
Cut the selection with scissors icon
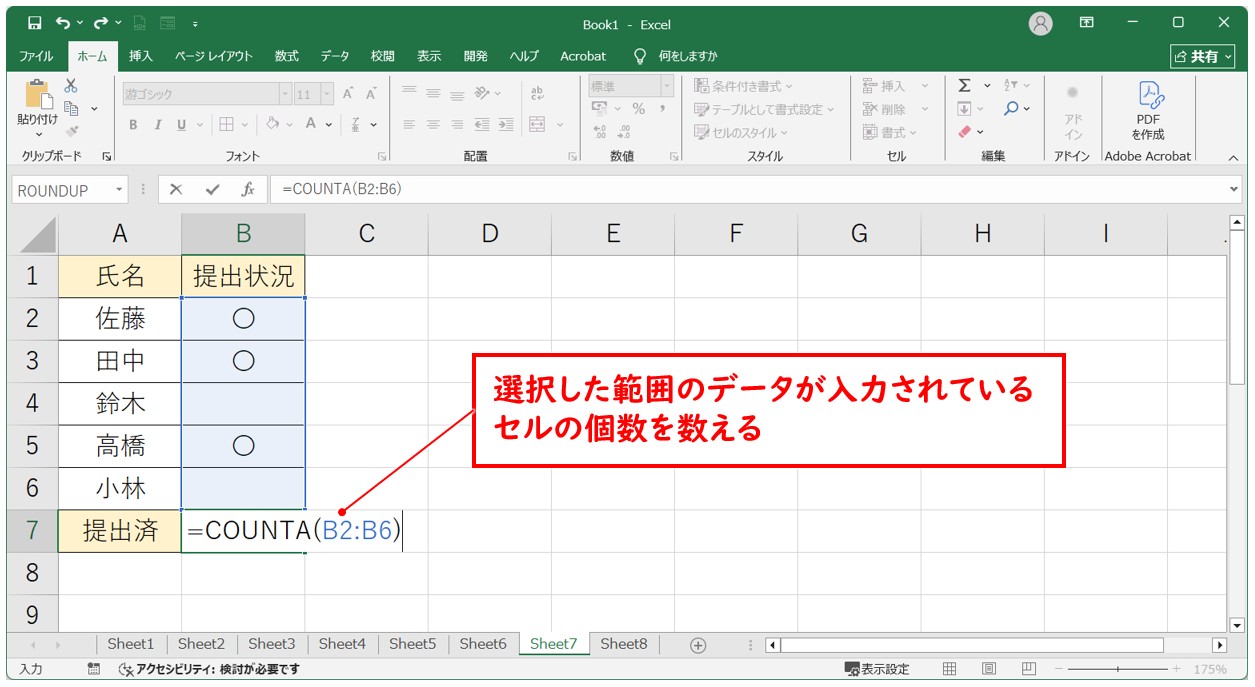(x=71, y=86)
